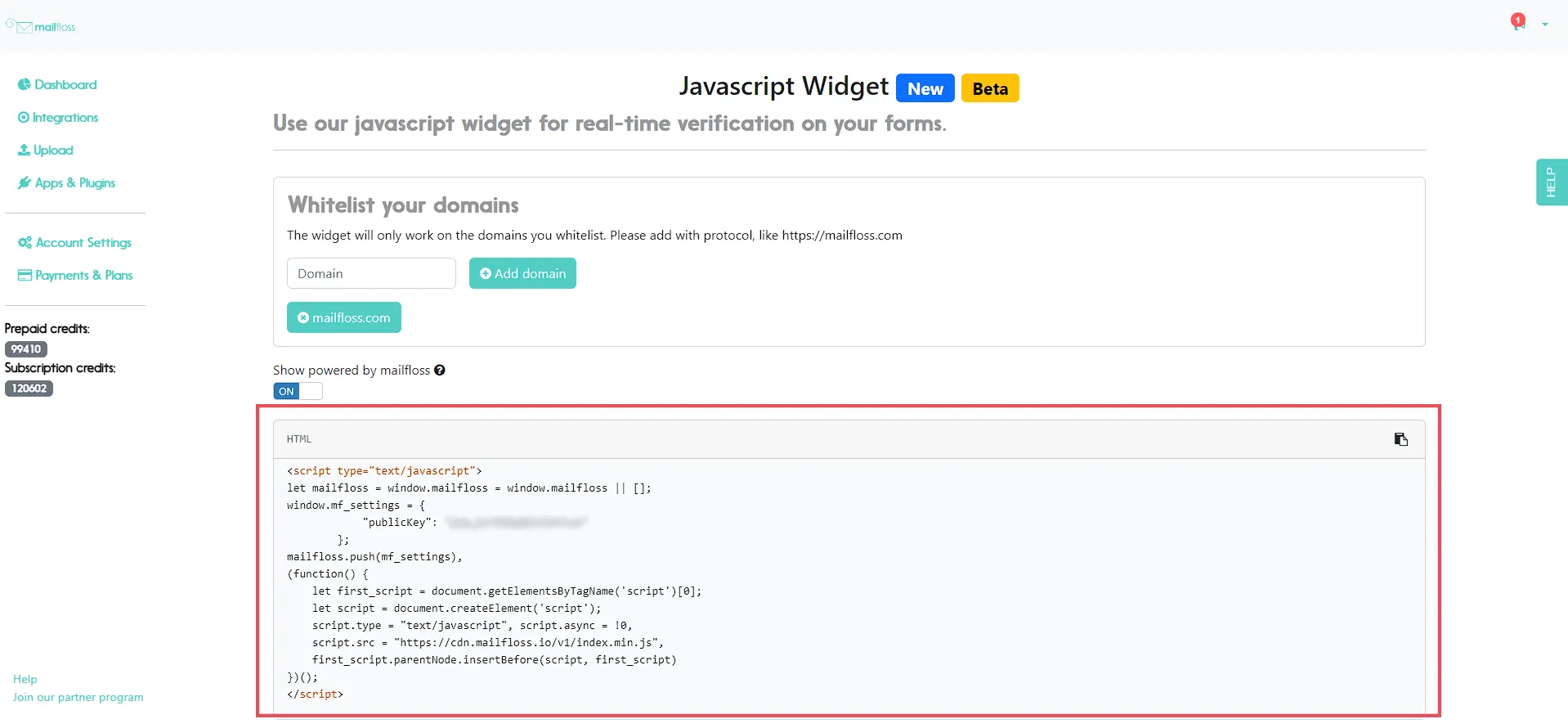Open the Help link in sidebar
Screen dimensions: 1568x728
tap(25, 679)
